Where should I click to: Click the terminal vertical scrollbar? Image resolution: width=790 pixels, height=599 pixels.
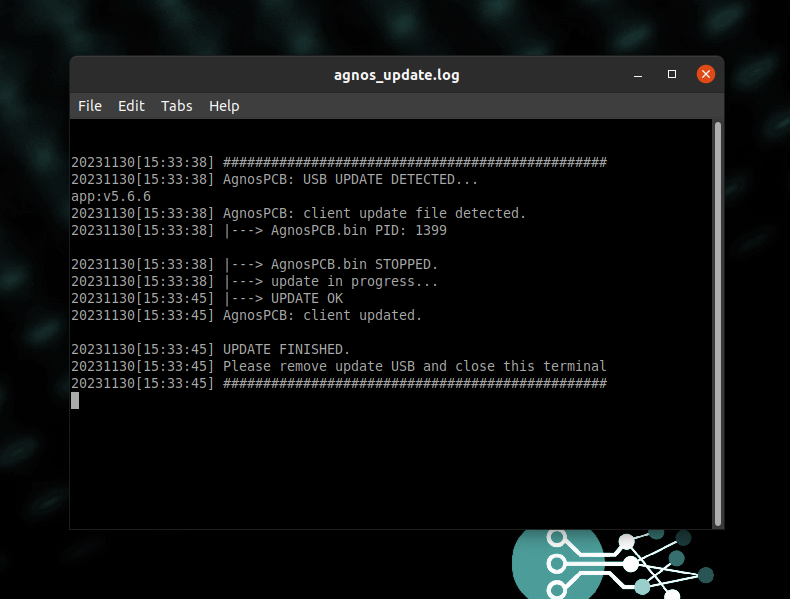[717, 324]
